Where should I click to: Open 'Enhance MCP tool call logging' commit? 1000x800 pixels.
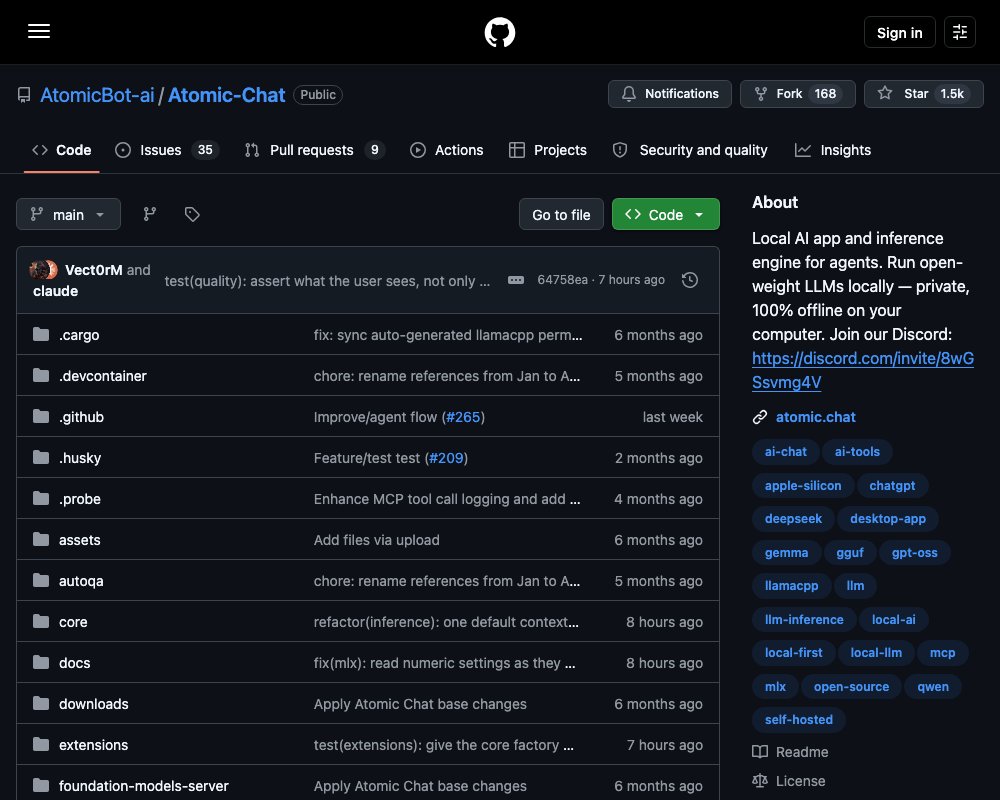pos(446,499)
